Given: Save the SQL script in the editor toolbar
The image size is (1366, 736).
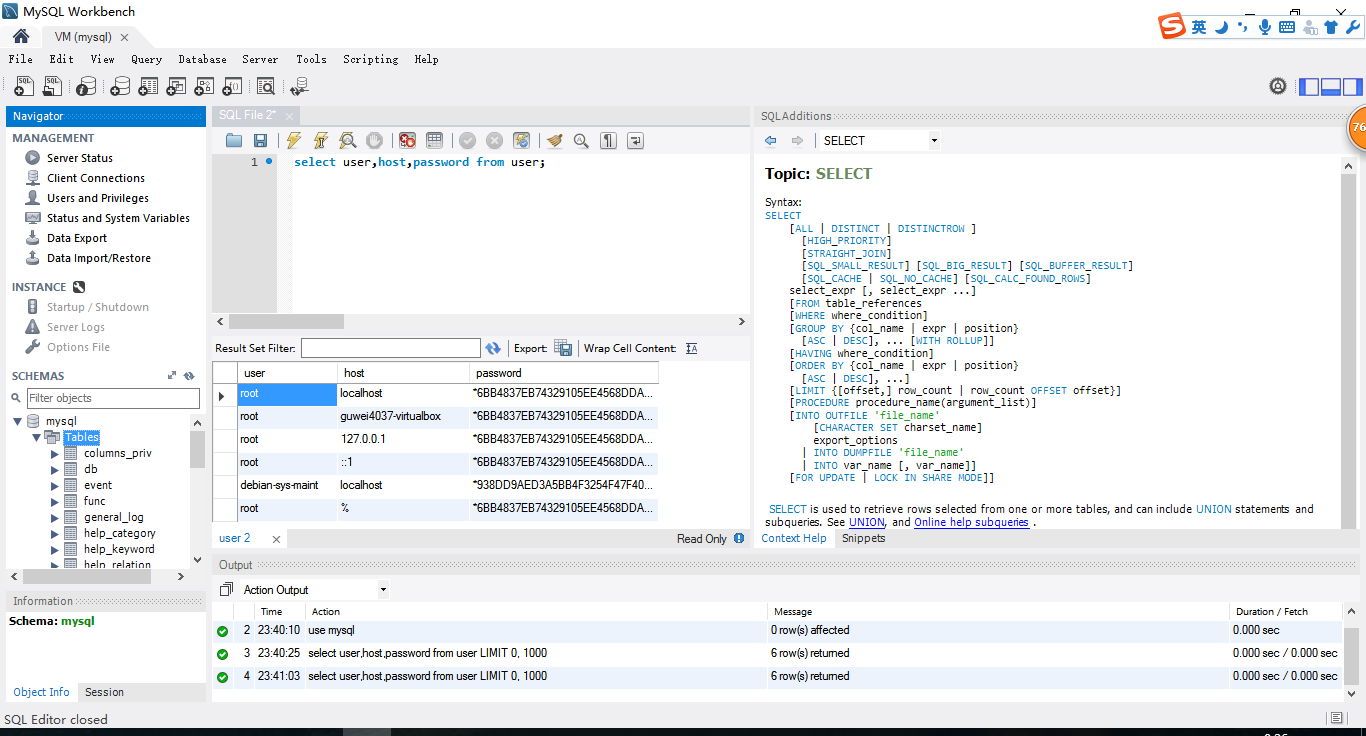Looking at the screenshot, I should [x=259, y=140].
